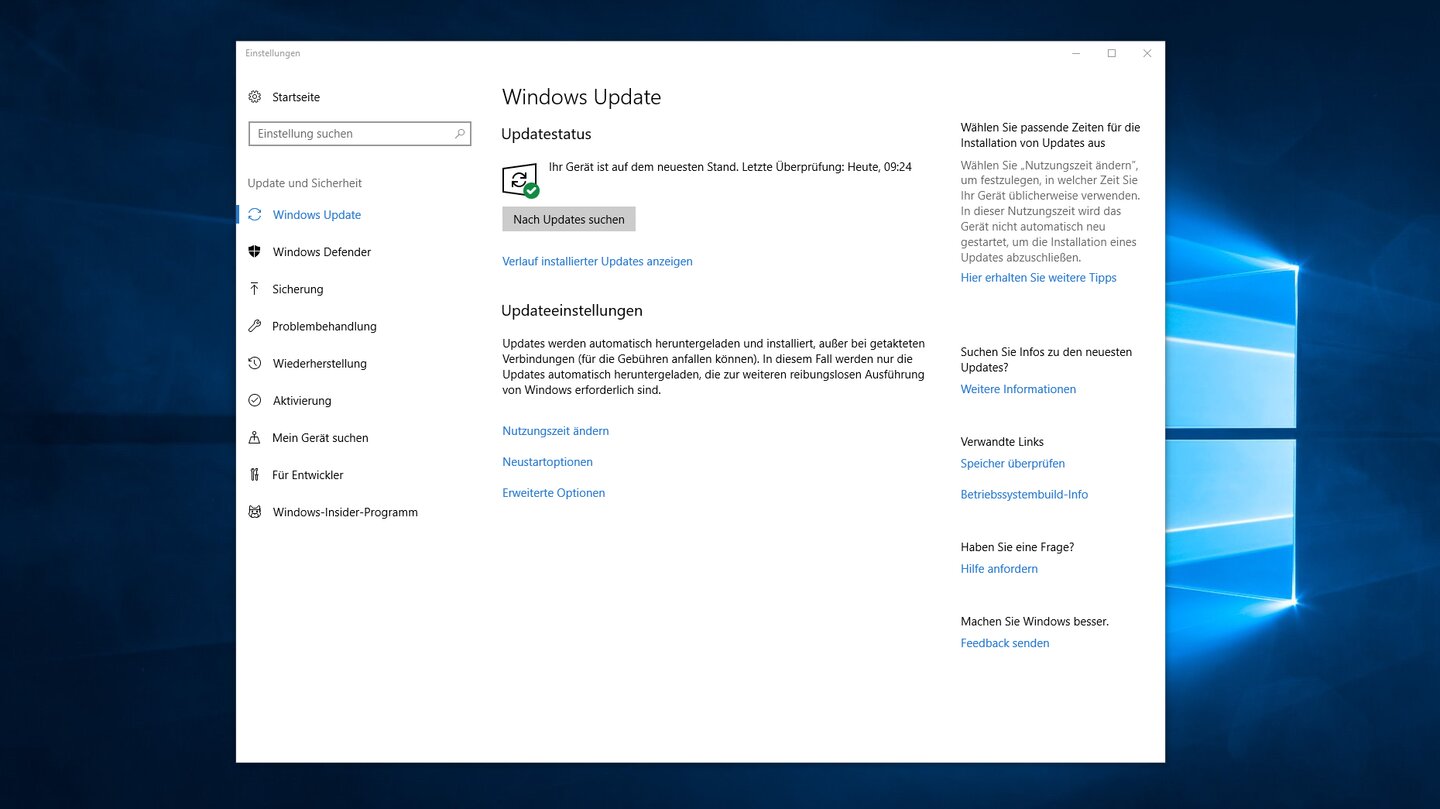Open Erweiterte Optionen link
This screenshot has height=809, width=1440.
[x=553, y=493]
